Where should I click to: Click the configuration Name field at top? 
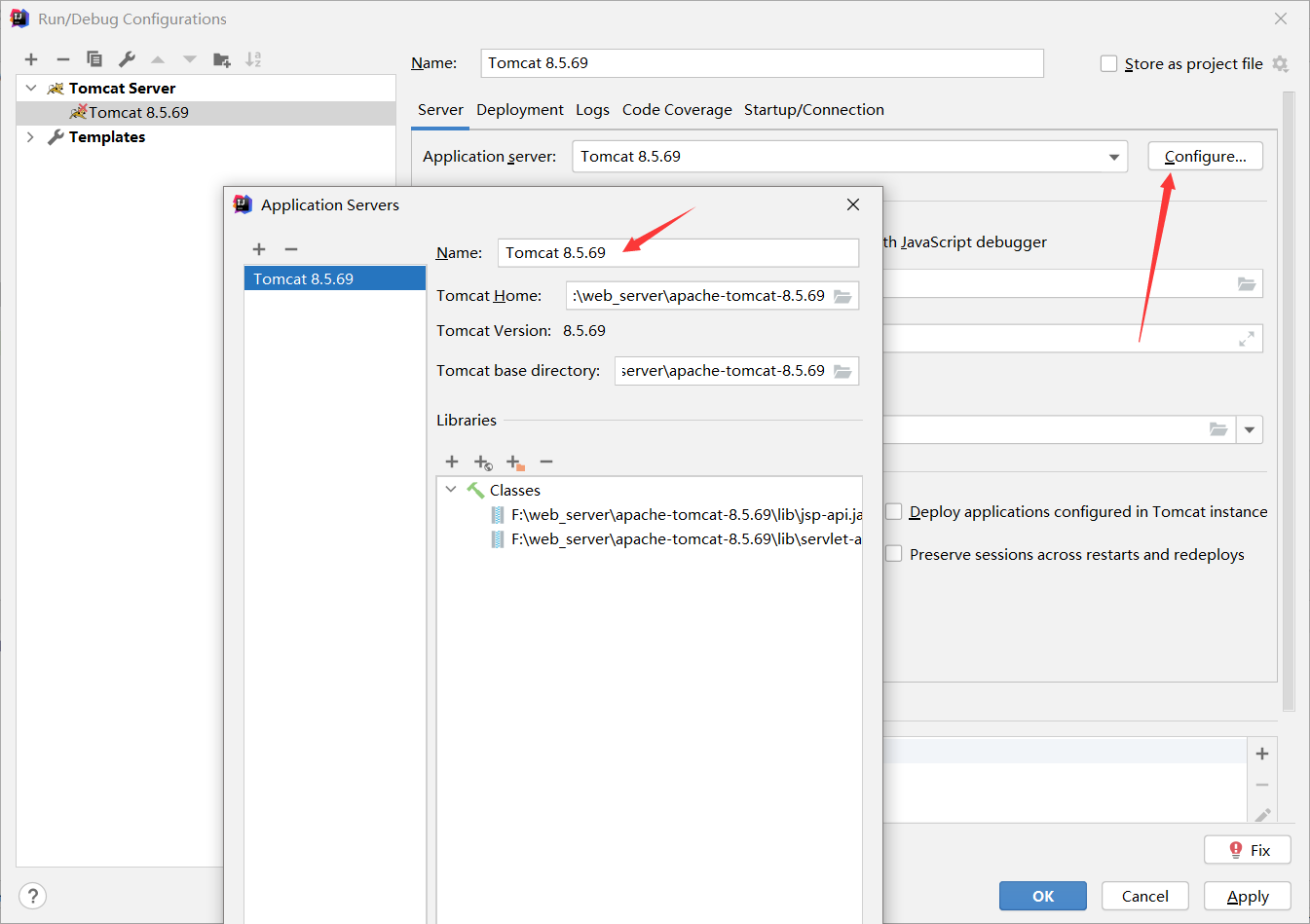[763, 63]
